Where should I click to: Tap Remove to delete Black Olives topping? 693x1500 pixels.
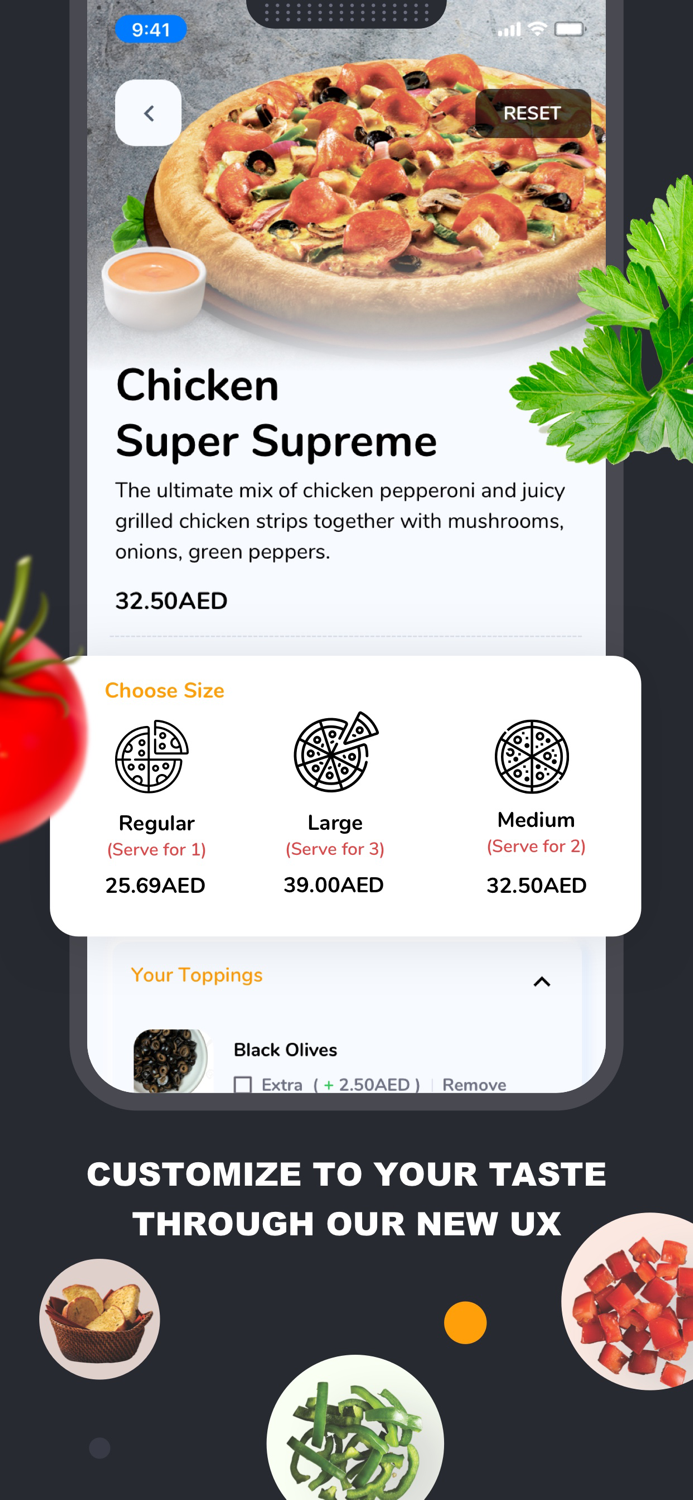[x=474, y=1084]
